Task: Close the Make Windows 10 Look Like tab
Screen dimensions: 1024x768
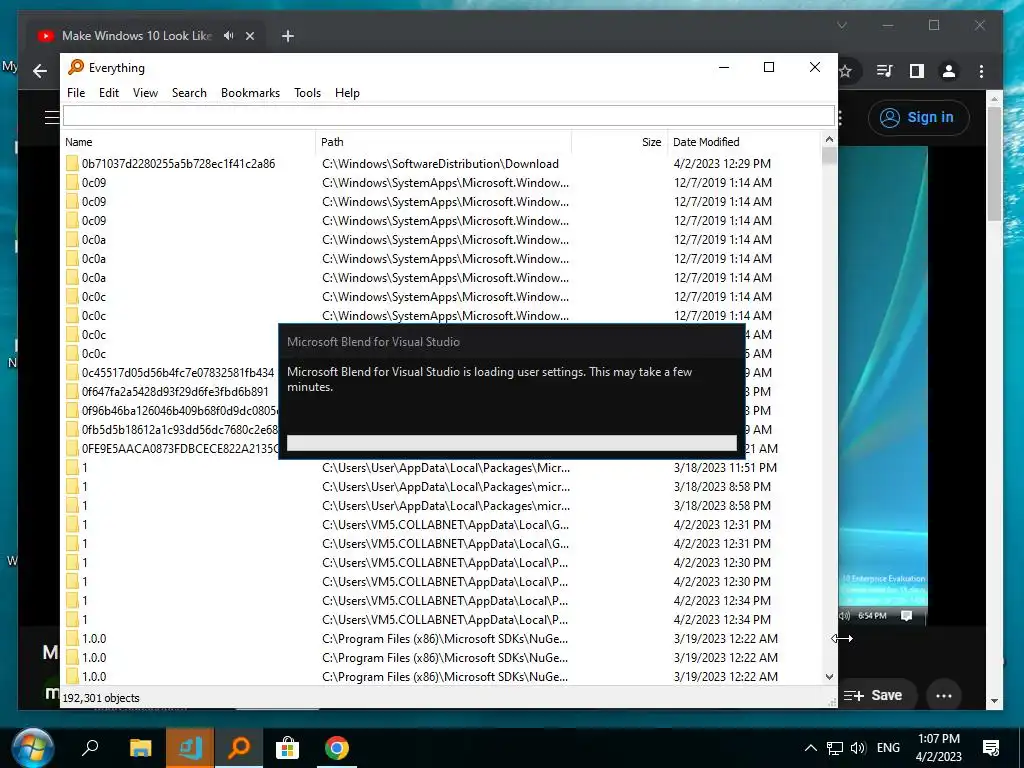Action: click(249, 36)
